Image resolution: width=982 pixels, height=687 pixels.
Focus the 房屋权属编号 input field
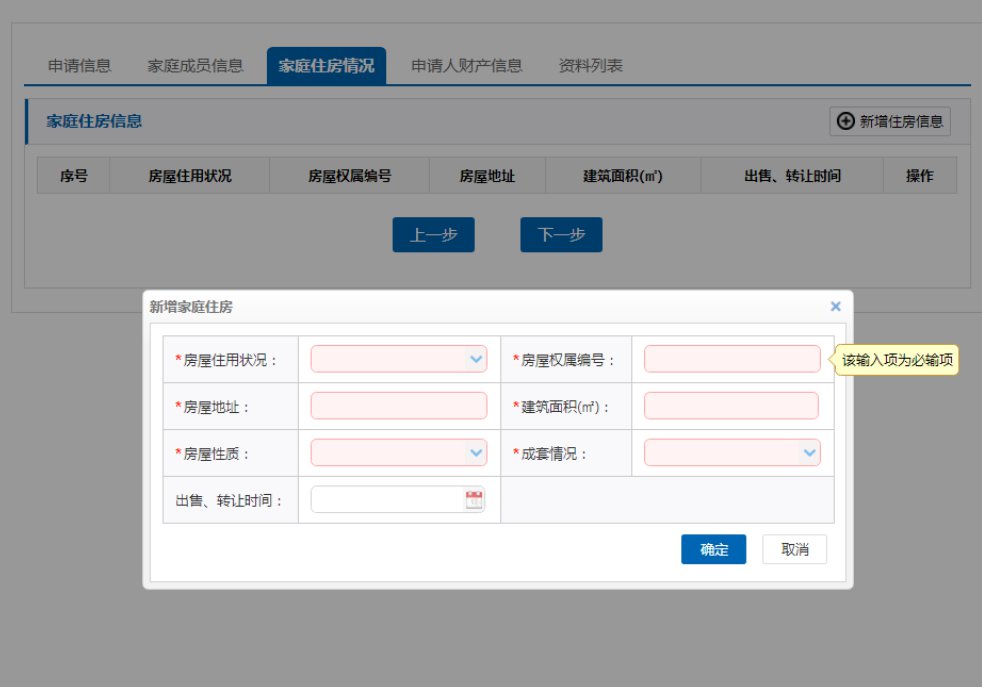731,359
